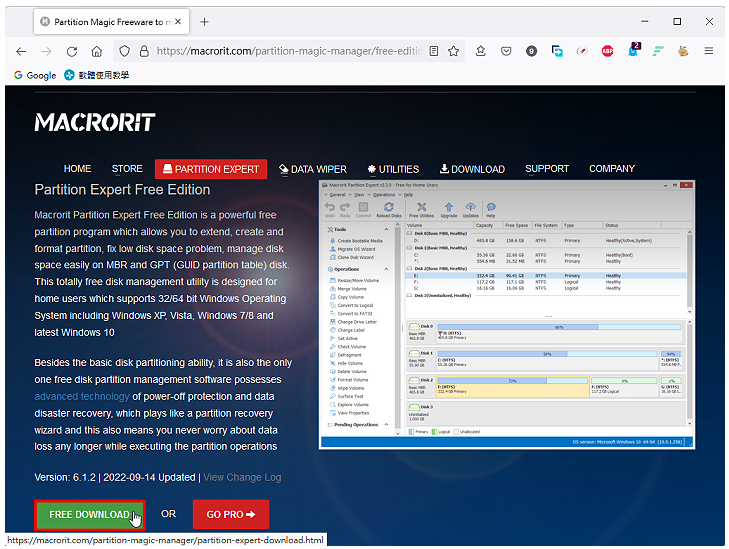This screenshot has width=729, height=549.
Task: Open the DOWNLOAD menu item
Action: [x=472, y=169]
